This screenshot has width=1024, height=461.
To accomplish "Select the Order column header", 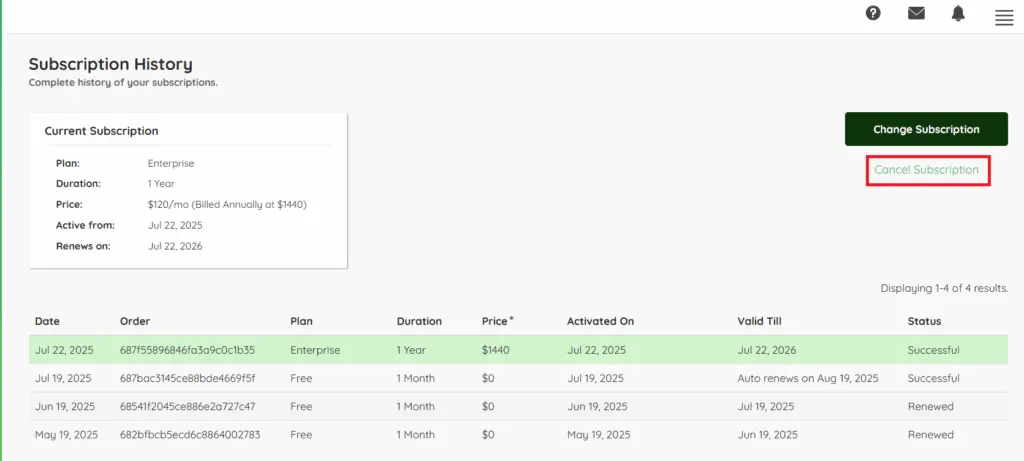I will click(x=134, y=321).
